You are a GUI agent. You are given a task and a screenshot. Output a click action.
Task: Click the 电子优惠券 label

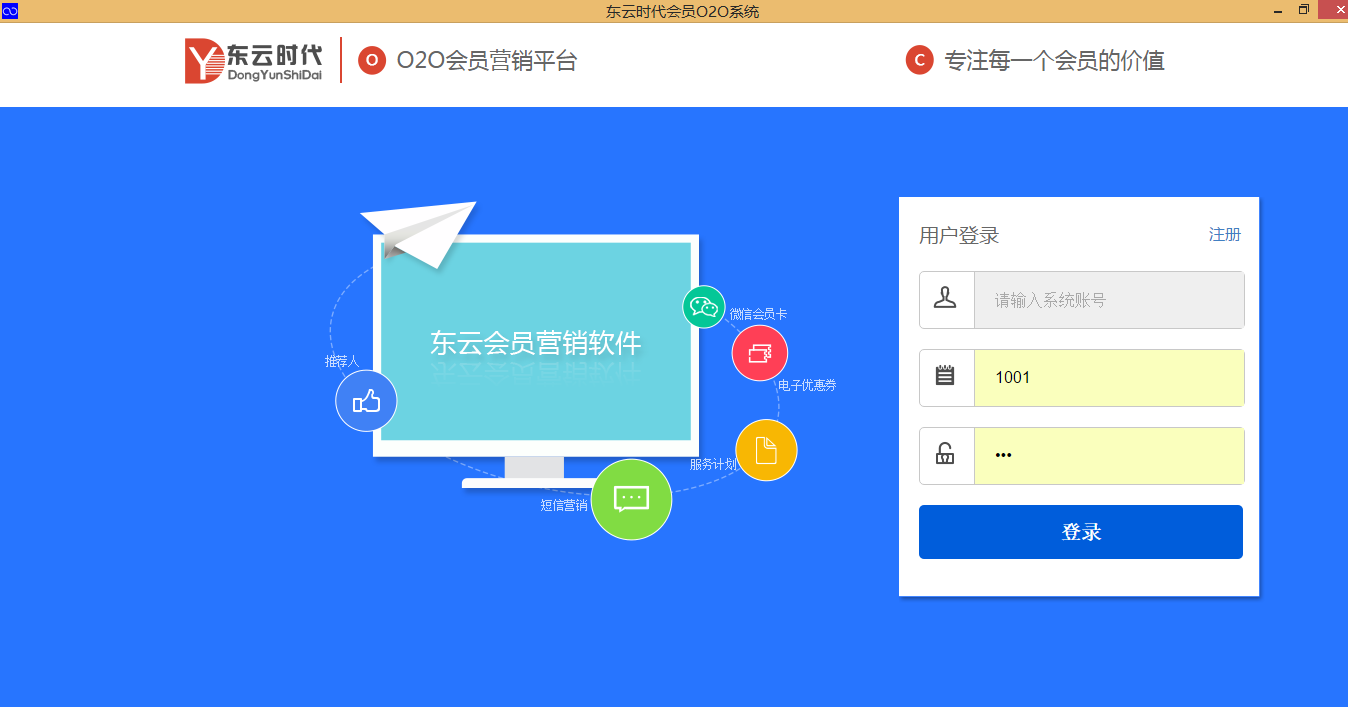(807, 385)
